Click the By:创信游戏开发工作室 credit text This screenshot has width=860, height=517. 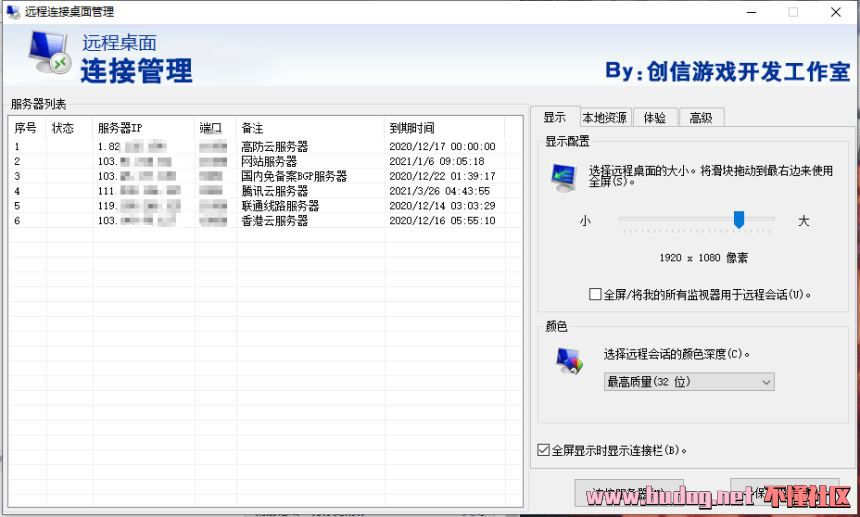pyautogui.click(x=727, y=71)
